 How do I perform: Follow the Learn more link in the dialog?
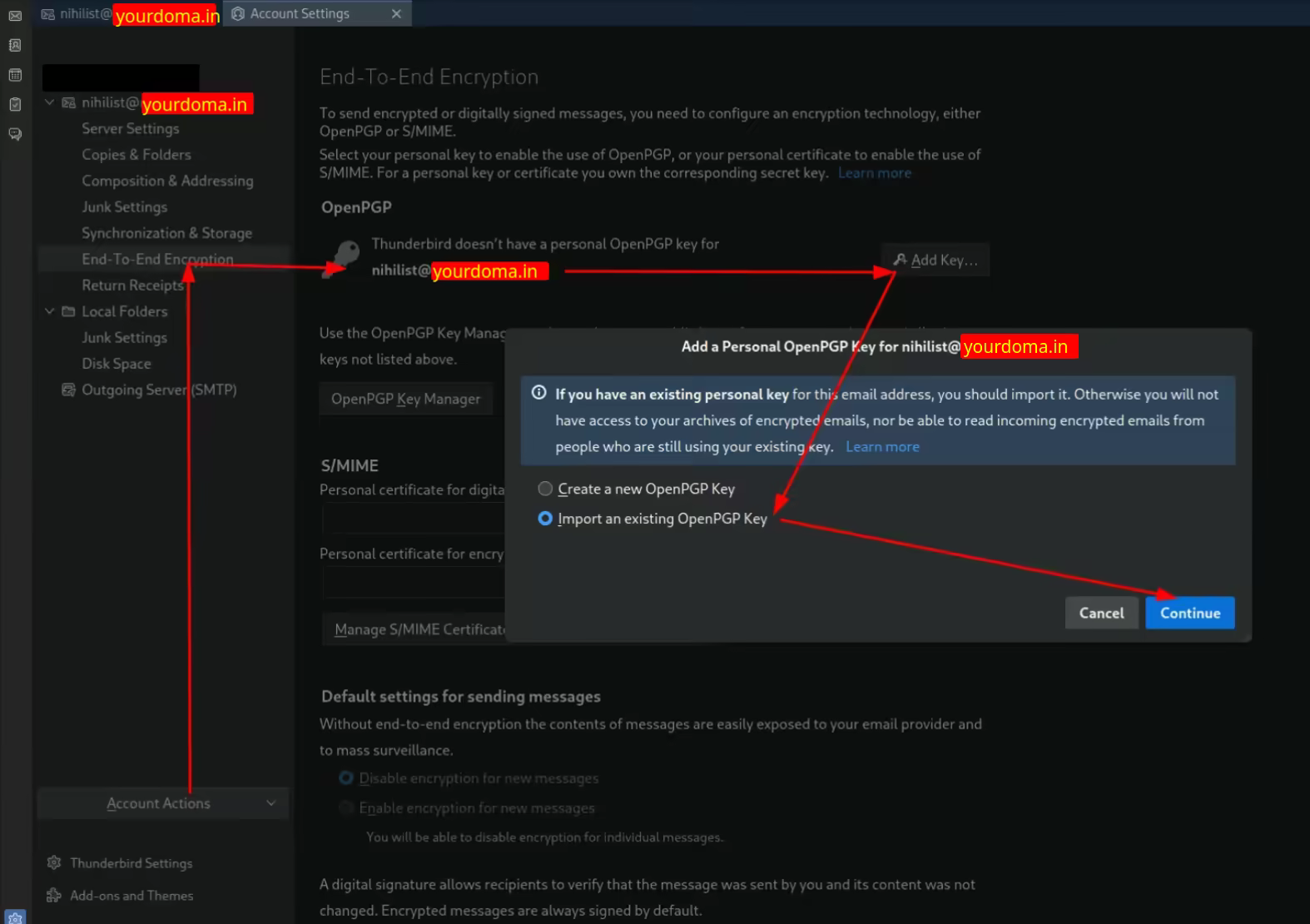(x=882, y=447)
